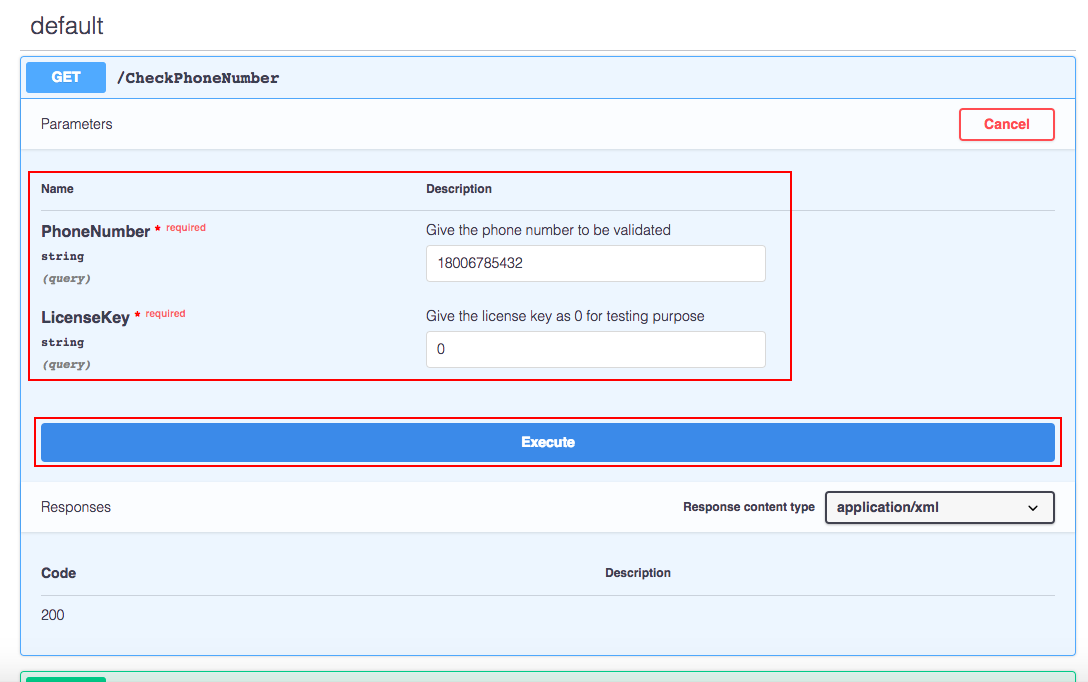This screenshot has width=1088, height=682.
Task: Click the green method badge at page bottom
Action: tap(65, 678)
